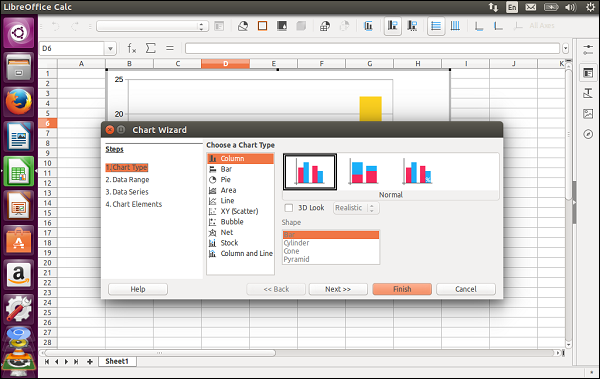Click the Function equals icon
Viewport: 600px width, 379px height.
[x=170, y=48]
